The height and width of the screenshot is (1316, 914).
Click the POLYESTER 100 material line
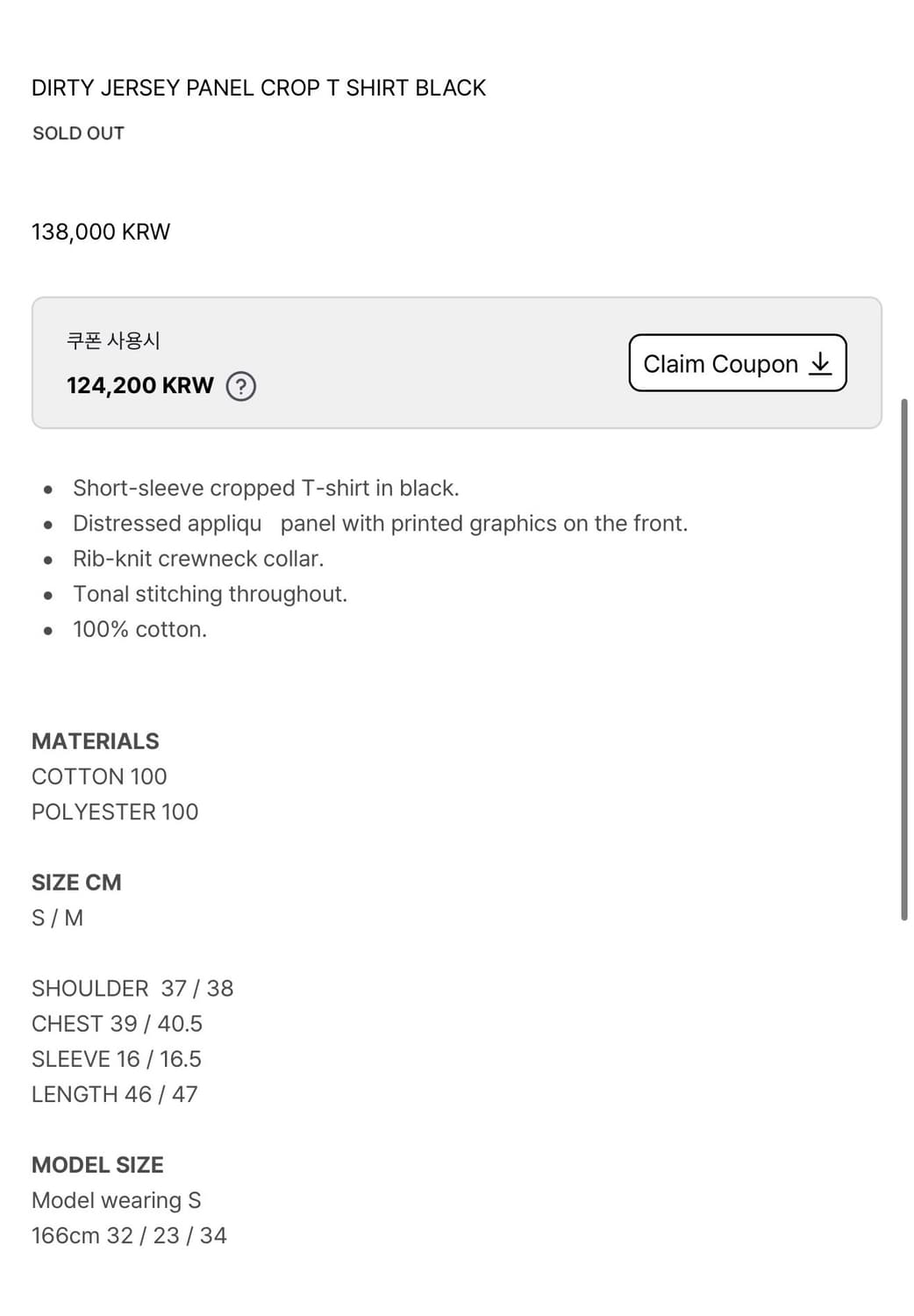(x=115, y=812)
